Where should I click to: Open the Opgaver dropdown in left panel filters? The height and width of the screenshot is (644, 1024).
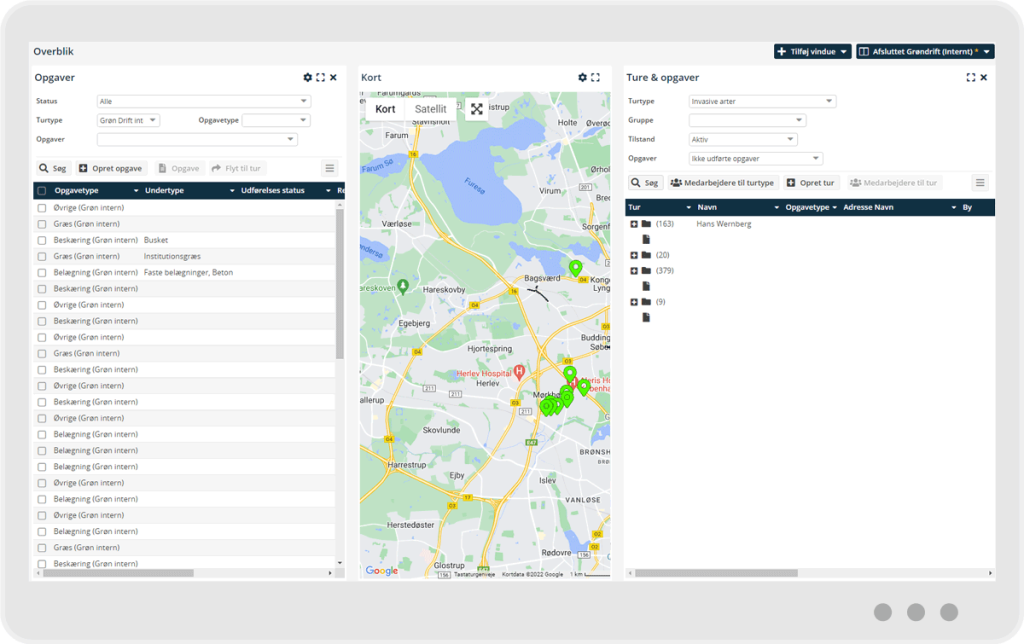tap(197, 139)
